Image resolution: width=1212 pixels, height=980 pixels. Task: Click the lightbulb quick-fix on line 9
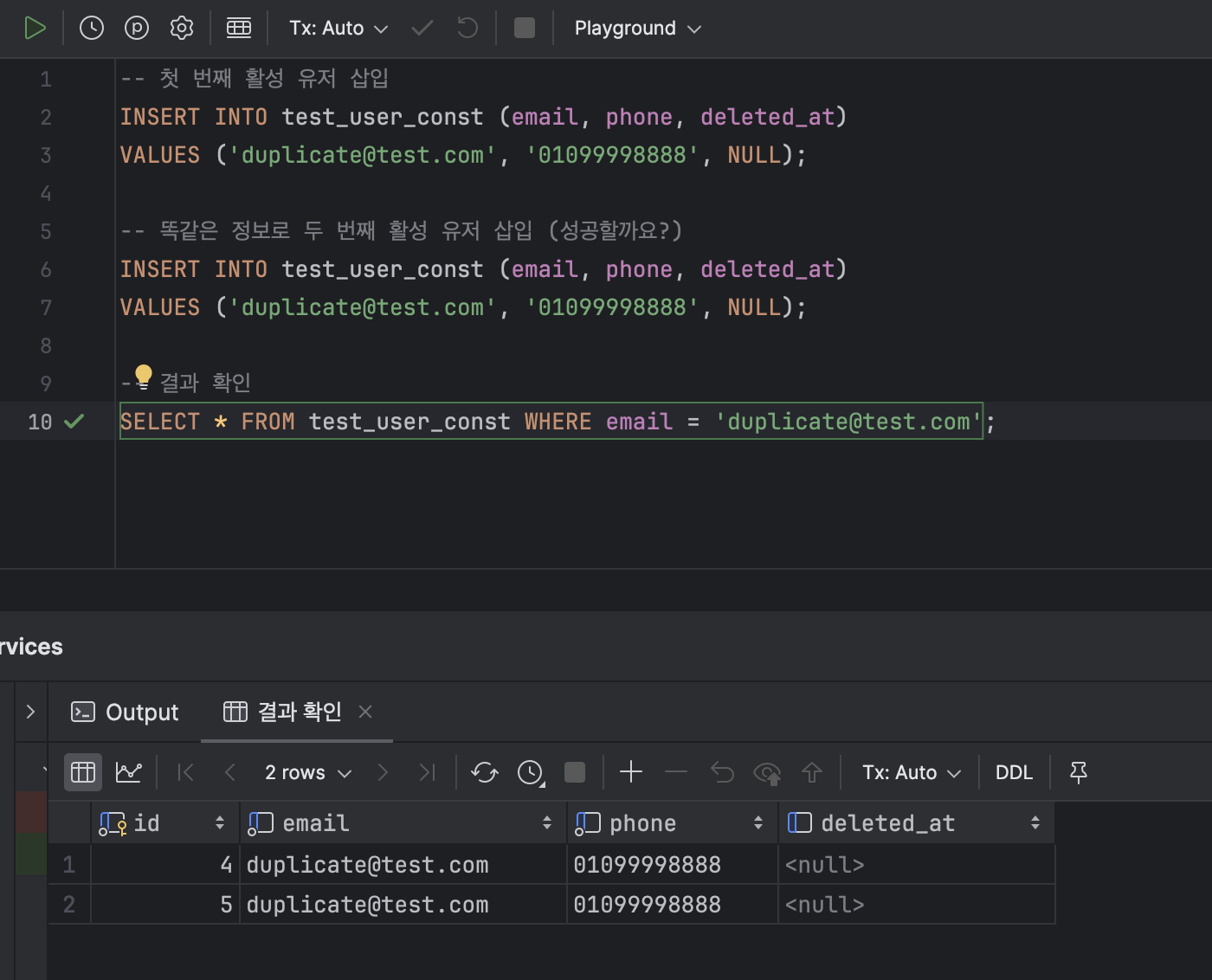click(144, 376)
